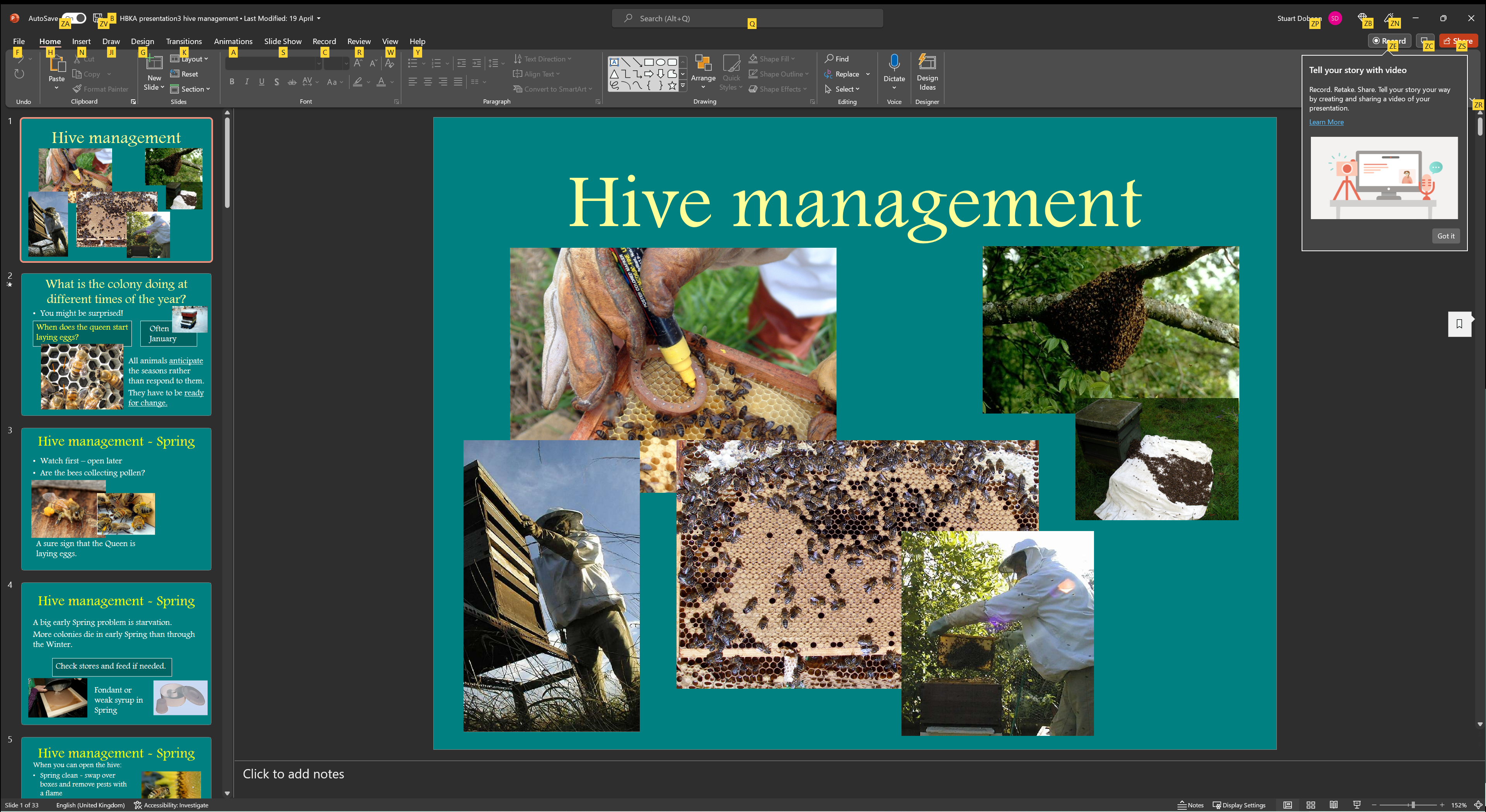Click the Quick Styles icon
Screen dimensions: 1486x812
[731, 63]
